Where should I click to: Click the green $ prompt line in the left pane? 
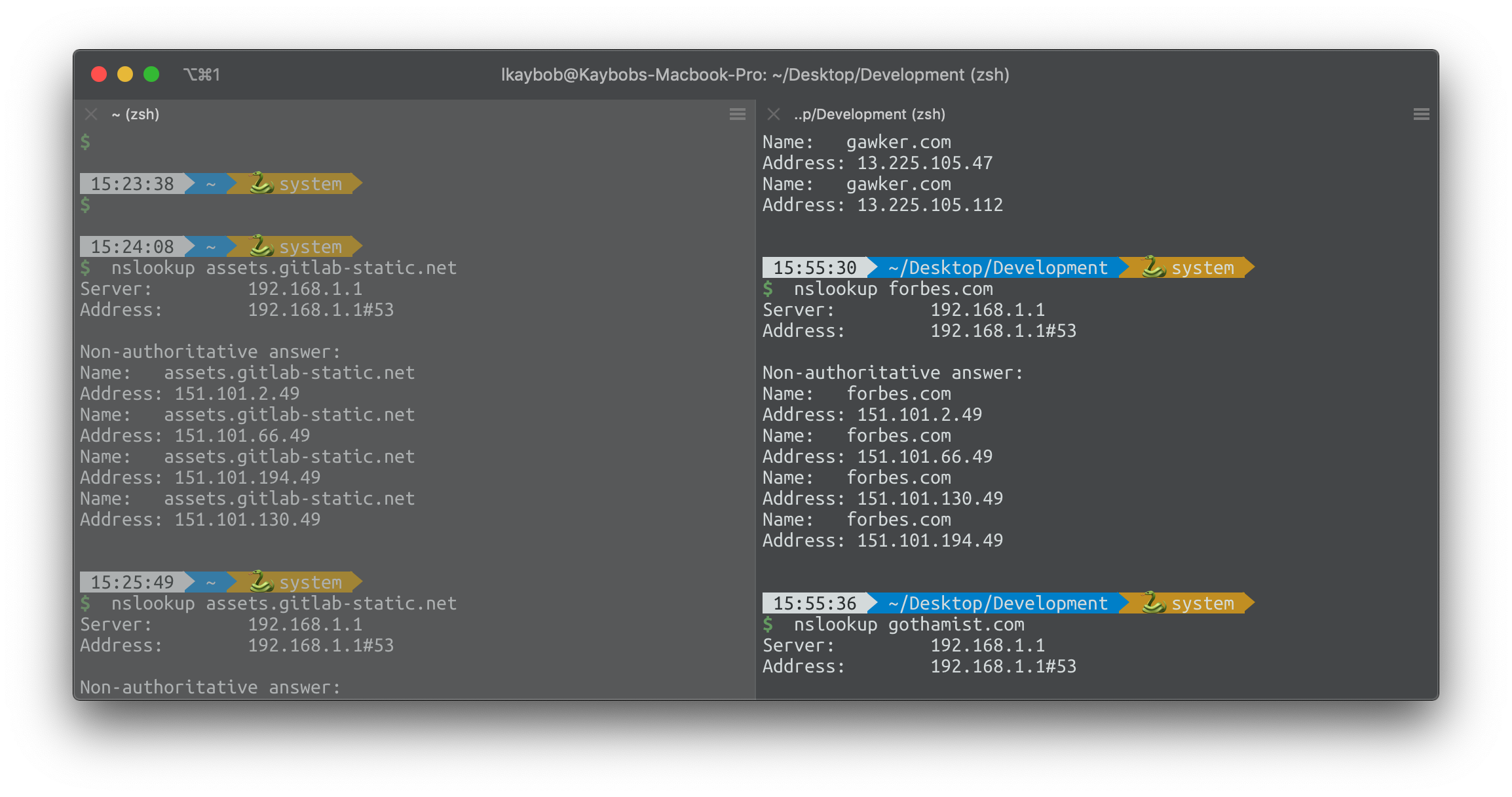85,142
